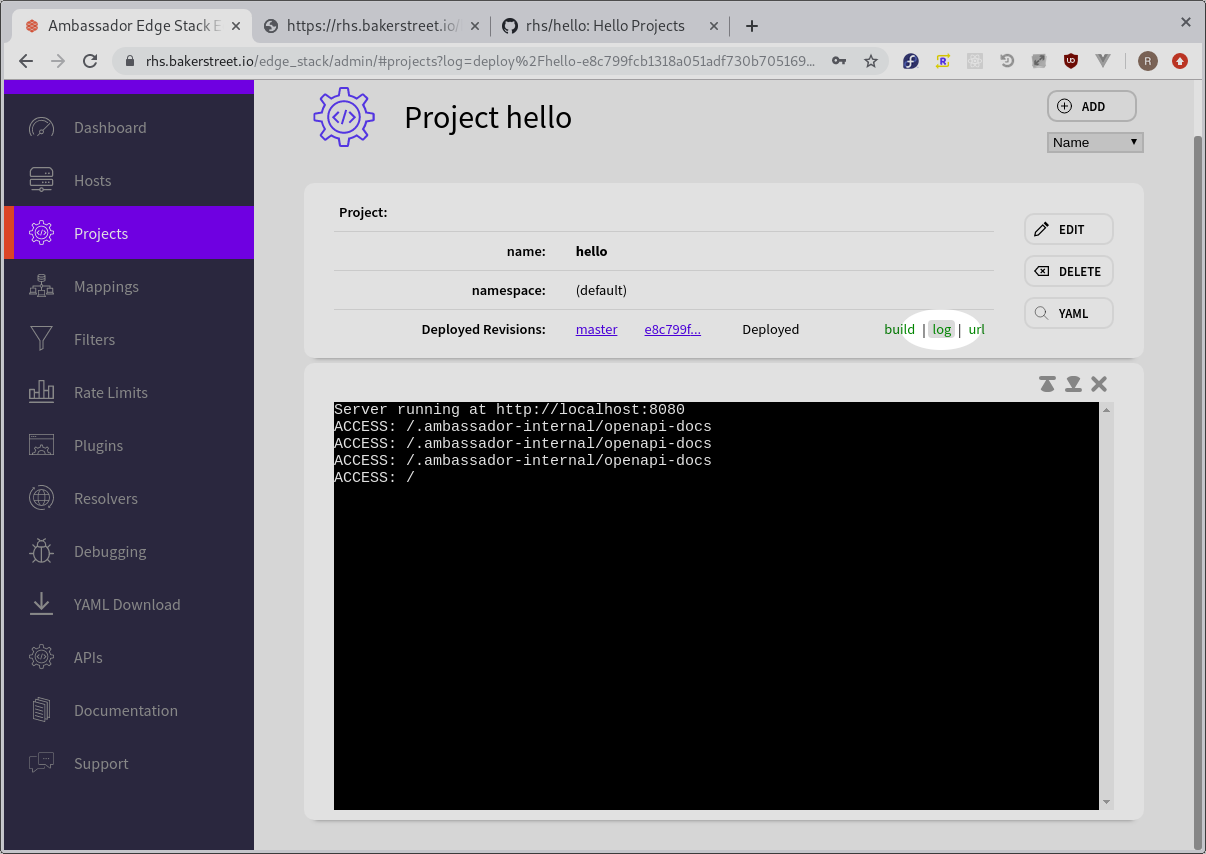Click the R rotate extension icon
The height and width of the screenshot is (854, 1206).
(943, 61)
